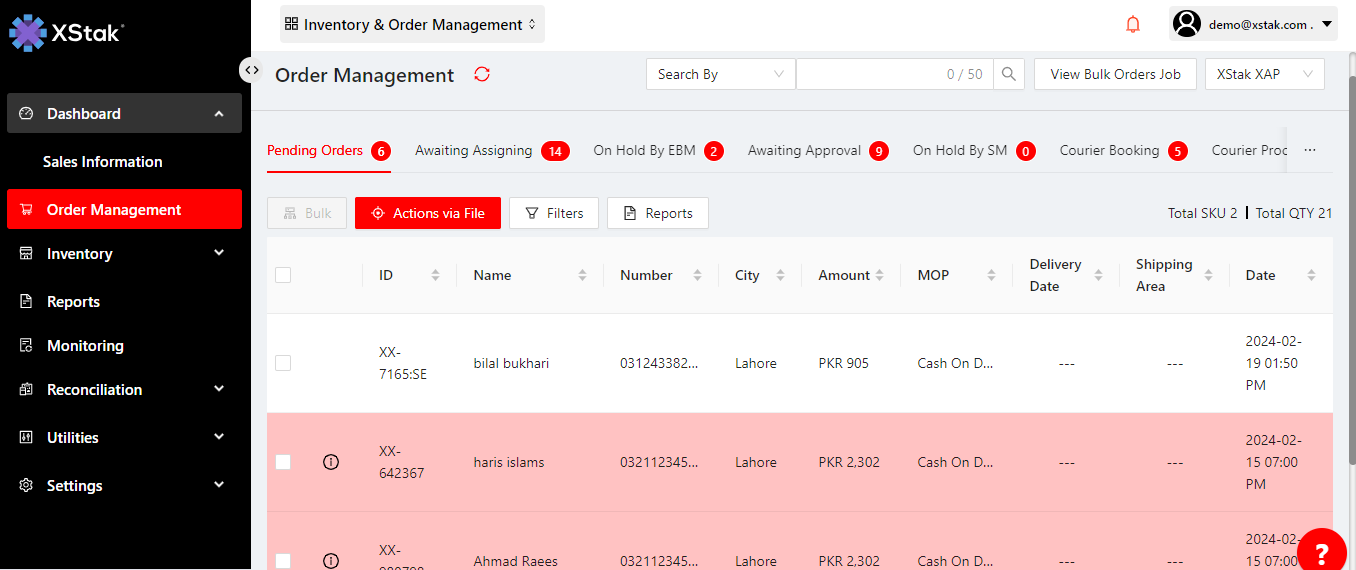Tick the checkbox for bilal bukhari order
1356x570 pixels.
tap(283, 363)
